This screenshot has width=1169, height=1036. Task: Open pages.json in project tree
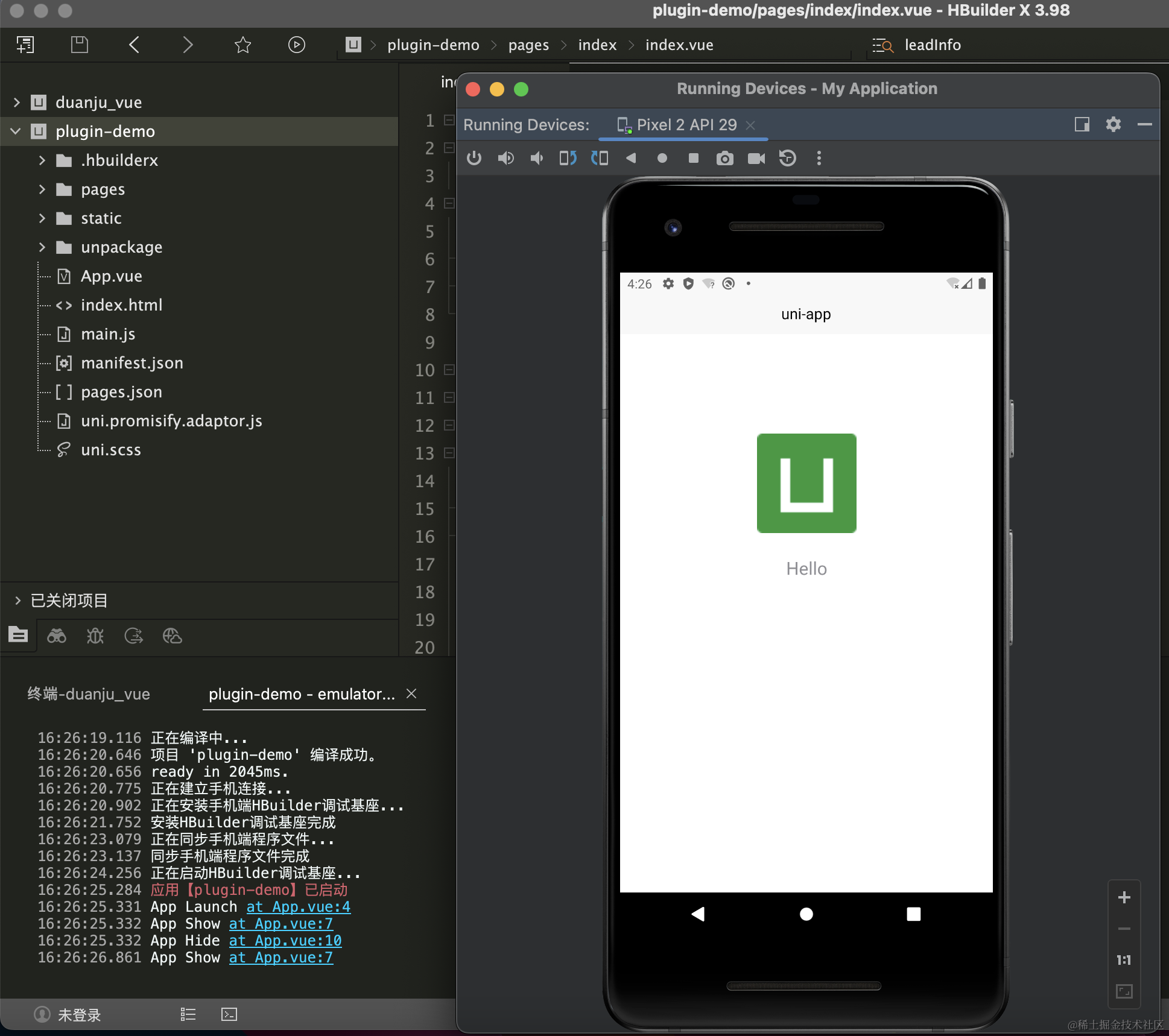pos(121,392)
